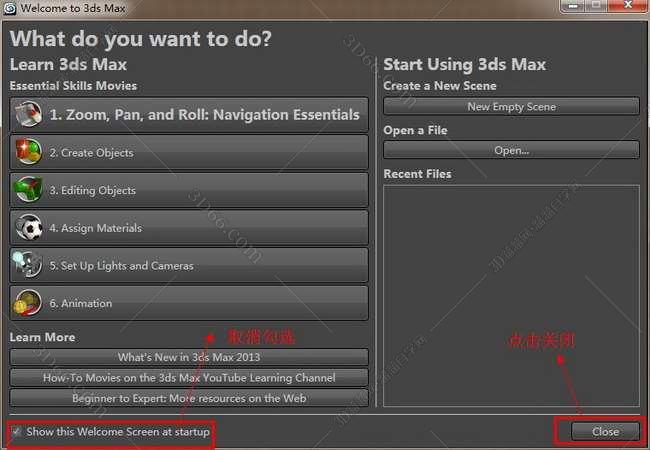Image resolution: width=650 pixels, height=450 pixels.
Task: Click the Create Objects movie icon
Action: tap(29, 152)
